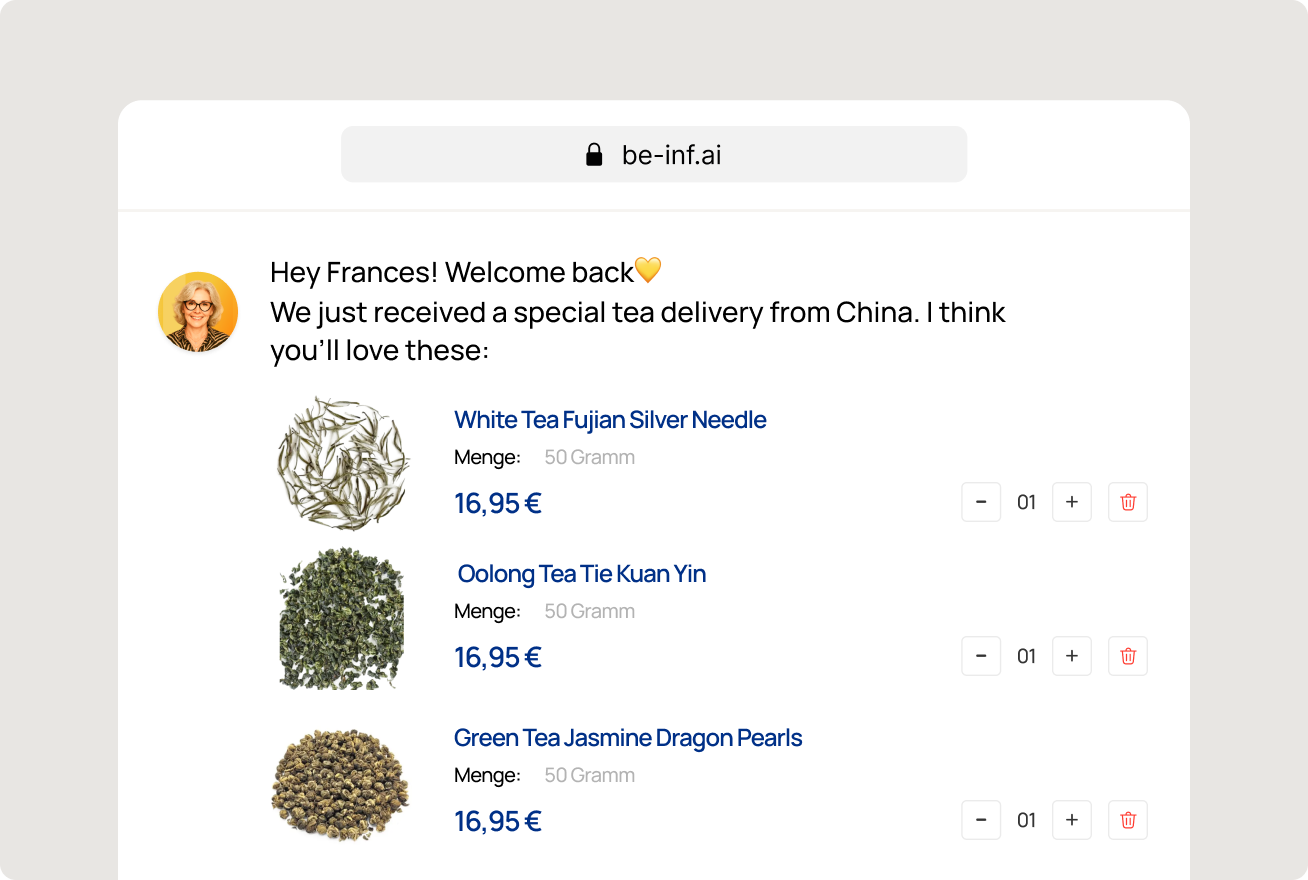Click the Oolong Tea leaves image
The image size is (1308, 880).
[x=341, y=618]
